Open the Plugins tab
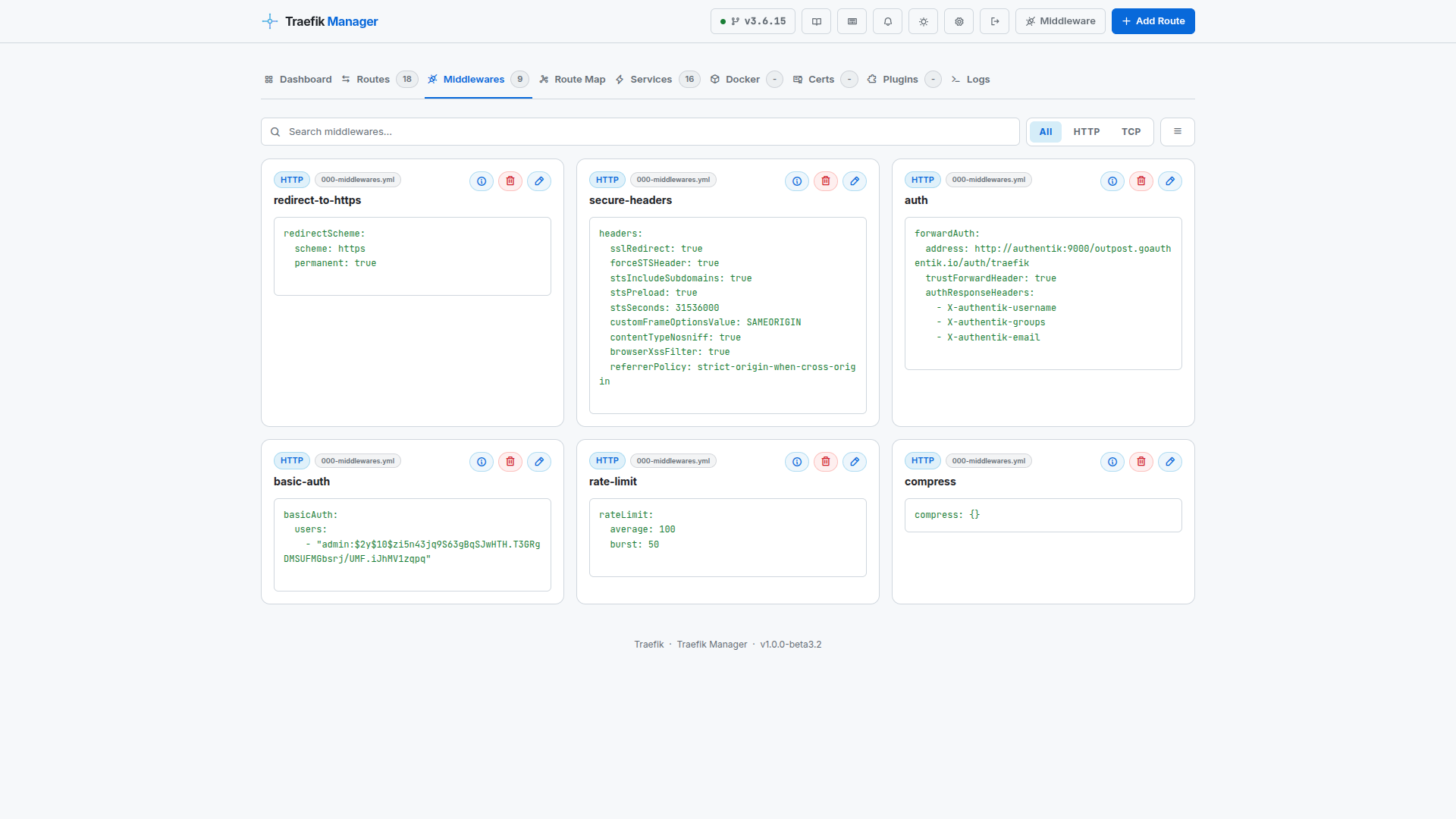Image resolution: width=1456 pixels, height=819 pixels. coord(905,80)
